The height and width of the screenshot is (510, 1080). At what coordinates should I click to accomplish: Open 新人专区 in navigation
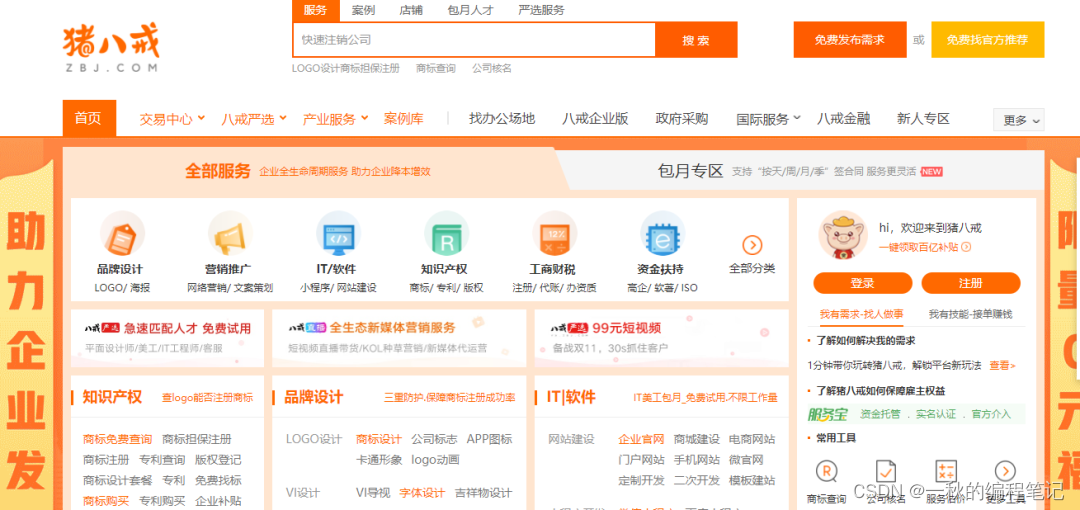pos(923,119)
